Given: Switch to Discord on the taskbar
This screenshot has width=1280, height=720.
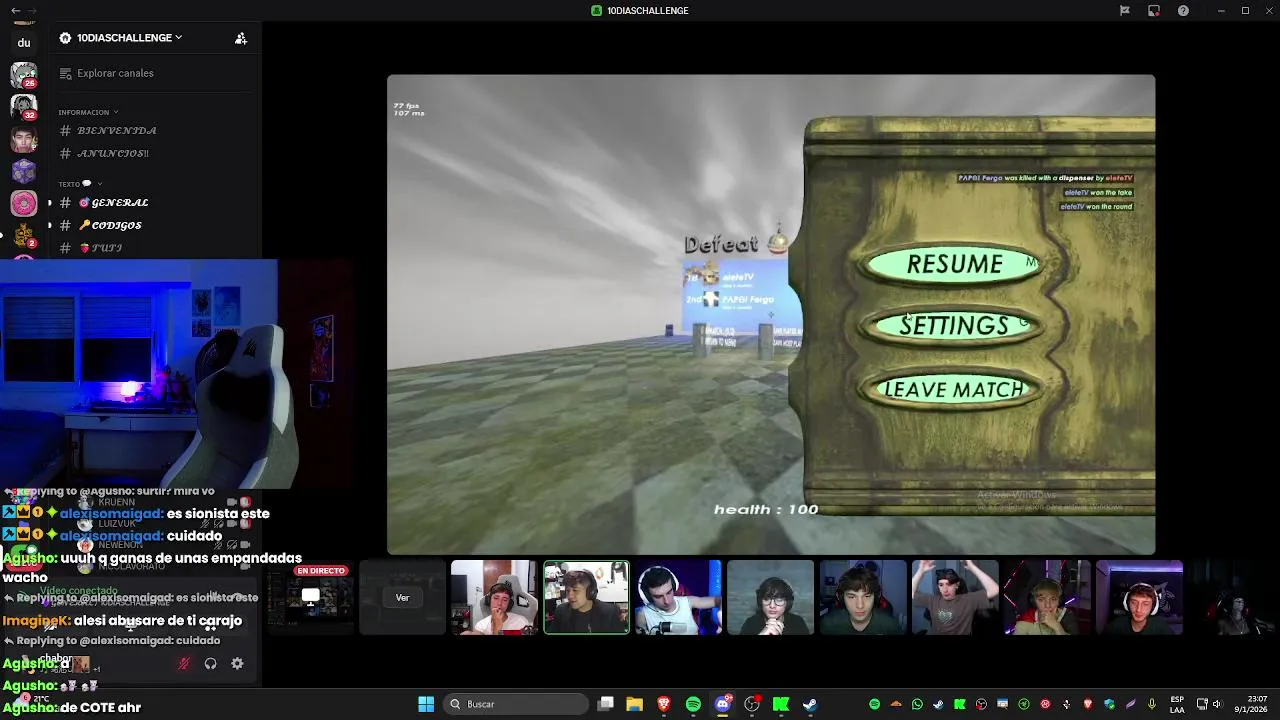Looking at the screenshot, I should tap(722, 704).
